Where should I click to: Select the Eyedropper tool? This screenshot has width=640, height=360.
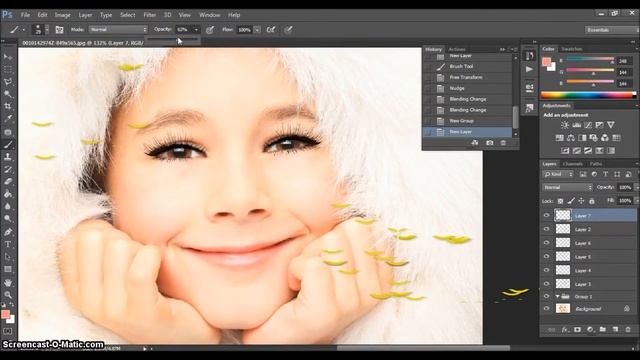(x=8, y=119)
